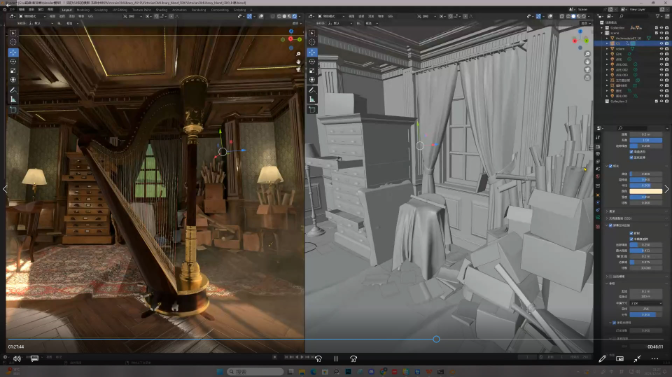Toggle captions in the video player
Image resolution: width=672 pixels, height=377 pixels.
(x=34, y=359)
